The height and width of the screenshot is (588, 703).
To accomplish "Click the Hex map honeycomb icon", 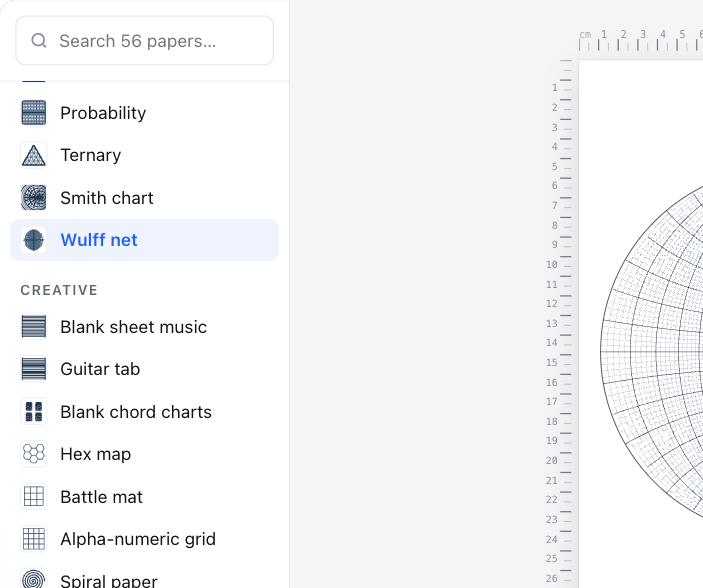I will [34, 454].
